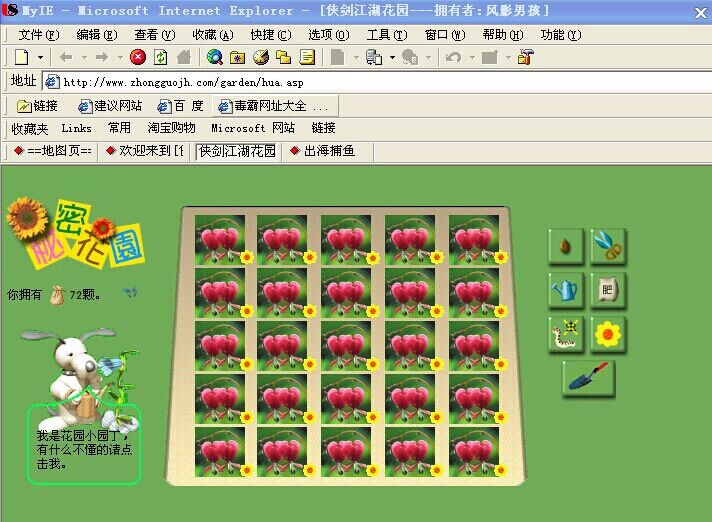Image resolution: width=712 pixels, height=522 pixels.
Task: Activate the pest removal caterpillar tool
Action: (565, 335)
